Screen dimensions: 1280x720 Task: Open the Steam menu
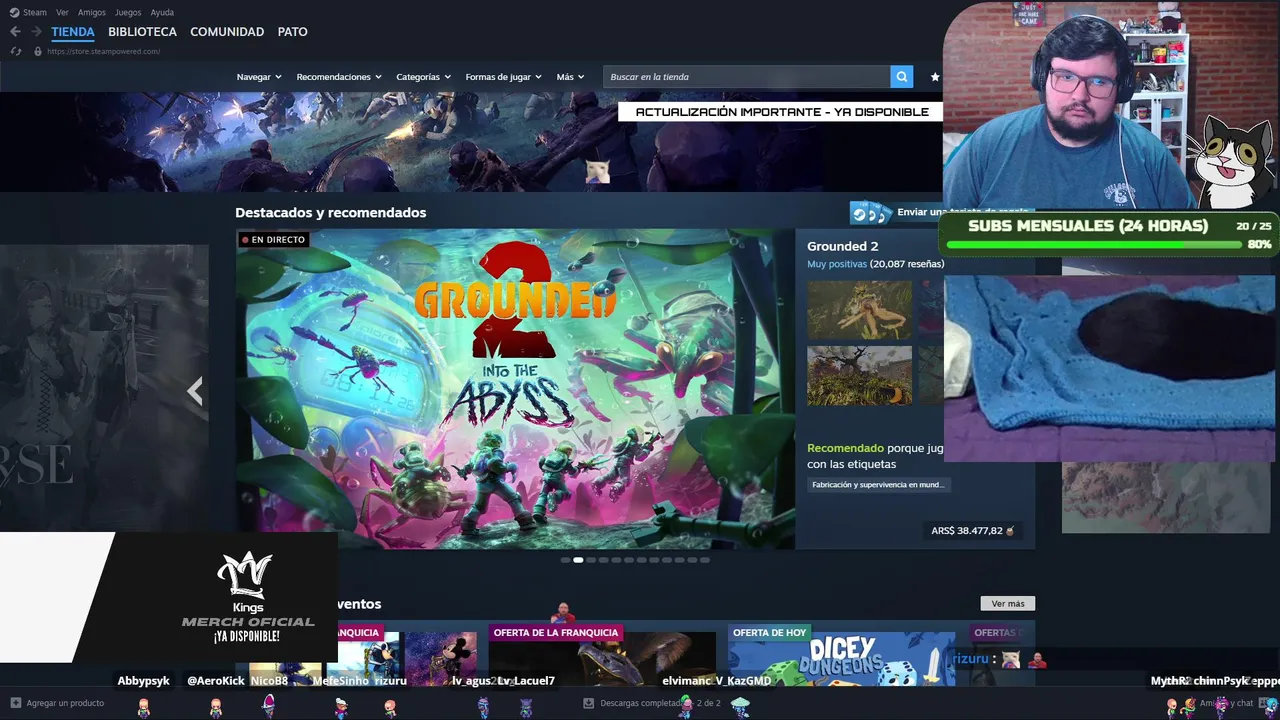coord(35,12)
